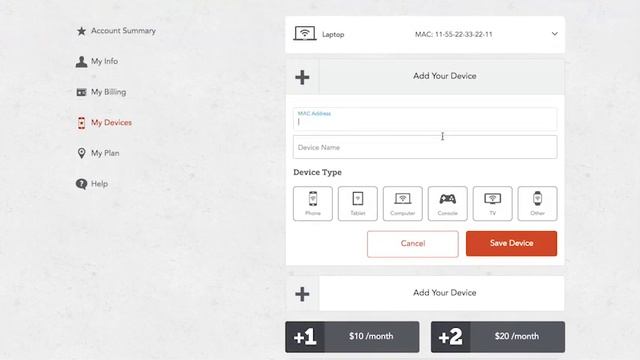This screenshot has width=640, height=360.
Task: Add one device slot for $10 /month
Action: pos(352,337)
